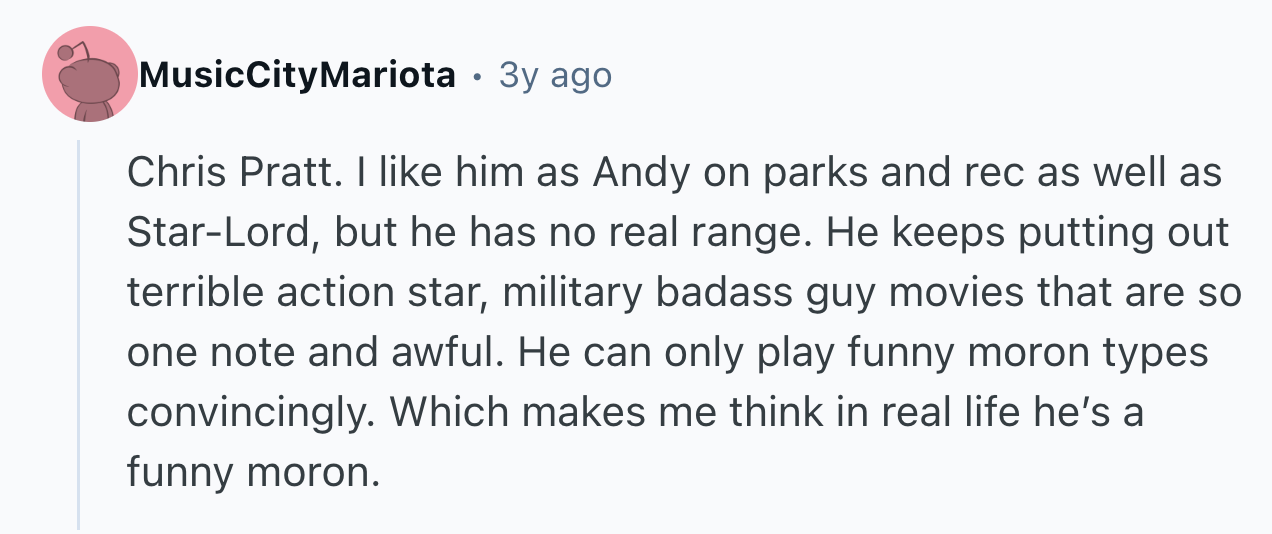Click the words "terrible action star"
The width and height of the screenshot is (1272, 534).
(305, 293)
